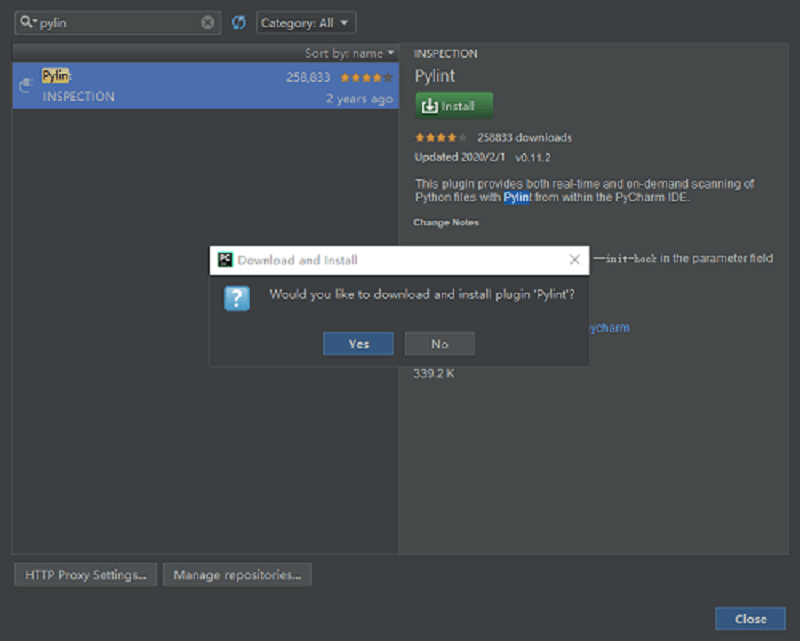
Task: Click the 'Updated 2020/2/1' text
Action: (x=460, y=157)
